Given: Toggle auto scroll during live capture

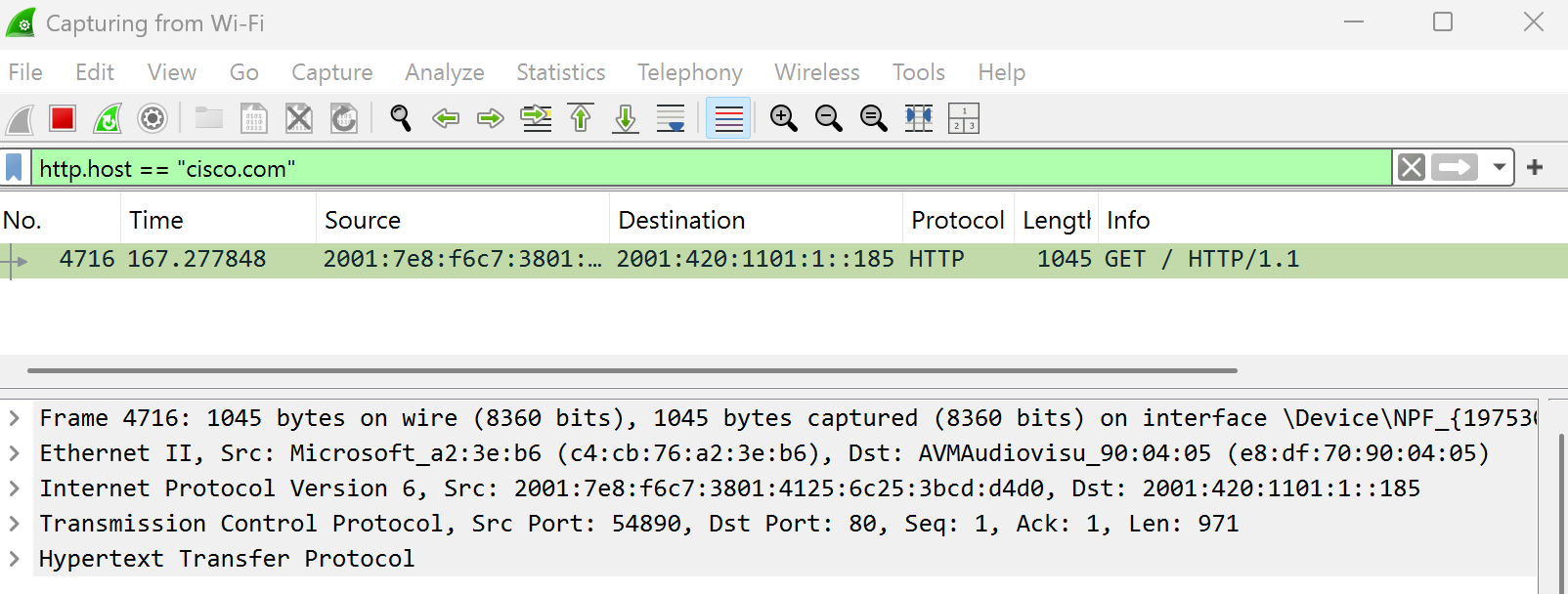Looking at the screenshot, I should (x=671, y=119).
